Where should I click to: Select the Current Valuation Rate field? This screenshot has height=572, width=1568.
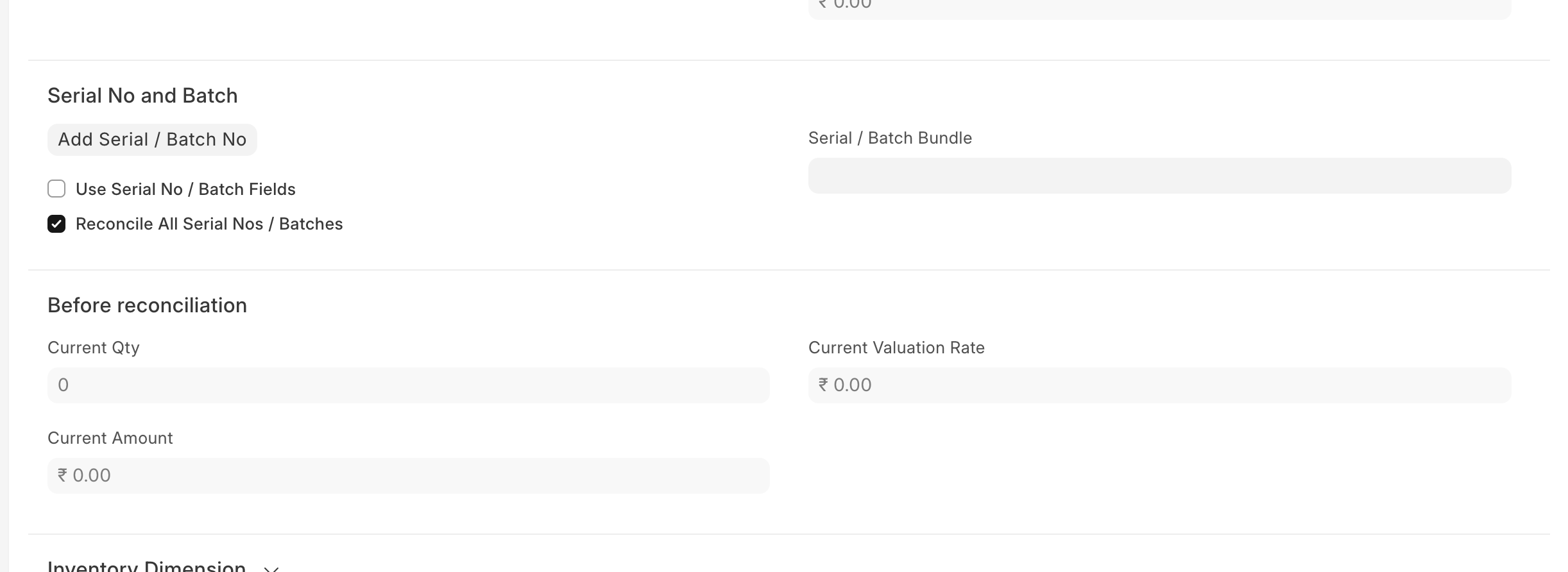tap(1159, 385)
